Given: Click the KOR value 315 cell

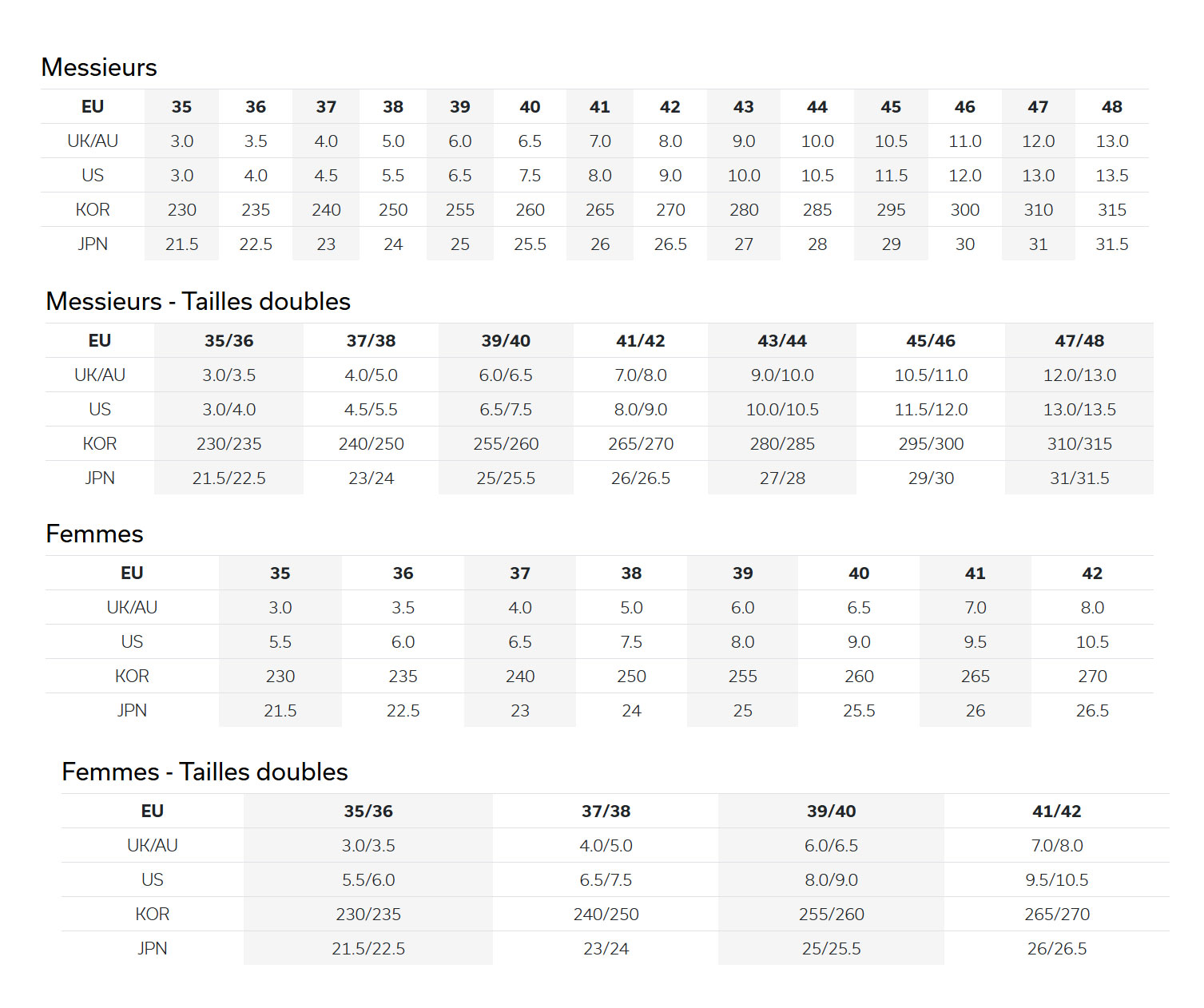Looking at the screenshot, I should (x=1111, y=210).
